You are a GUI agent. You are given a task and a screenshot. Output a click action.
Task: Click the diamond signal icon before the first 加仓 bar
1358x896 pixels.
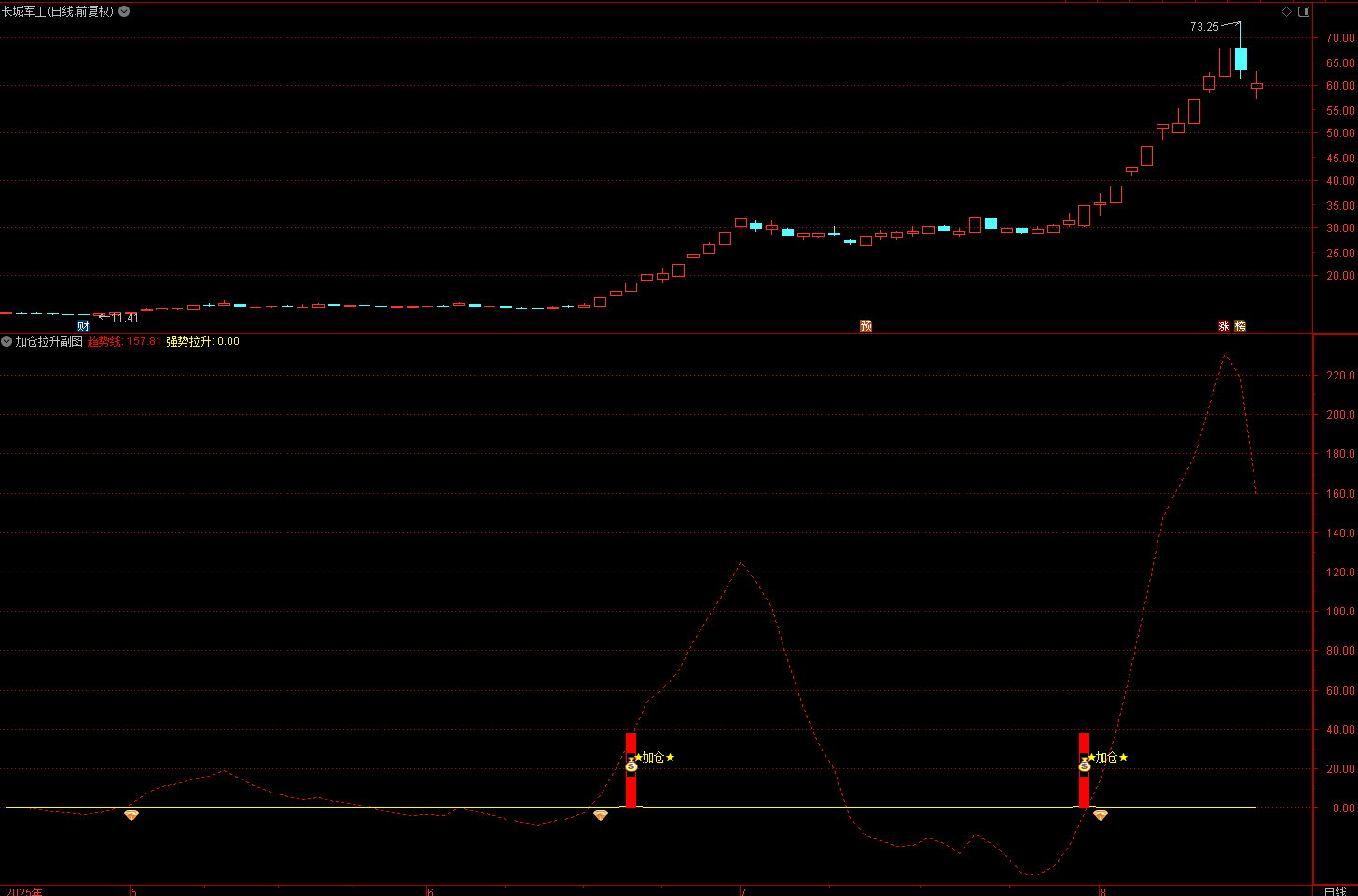601,816
